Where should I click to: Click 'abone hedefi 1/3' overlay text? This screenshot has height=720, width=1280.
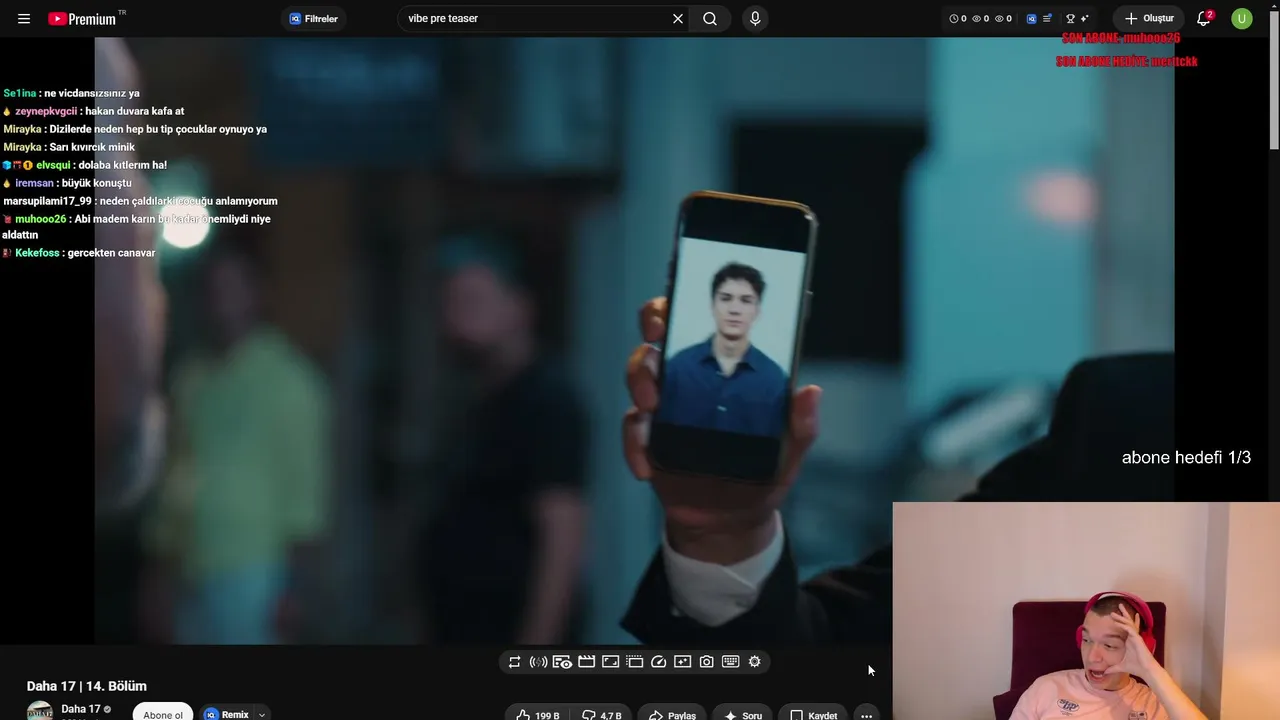(1186, 458)
